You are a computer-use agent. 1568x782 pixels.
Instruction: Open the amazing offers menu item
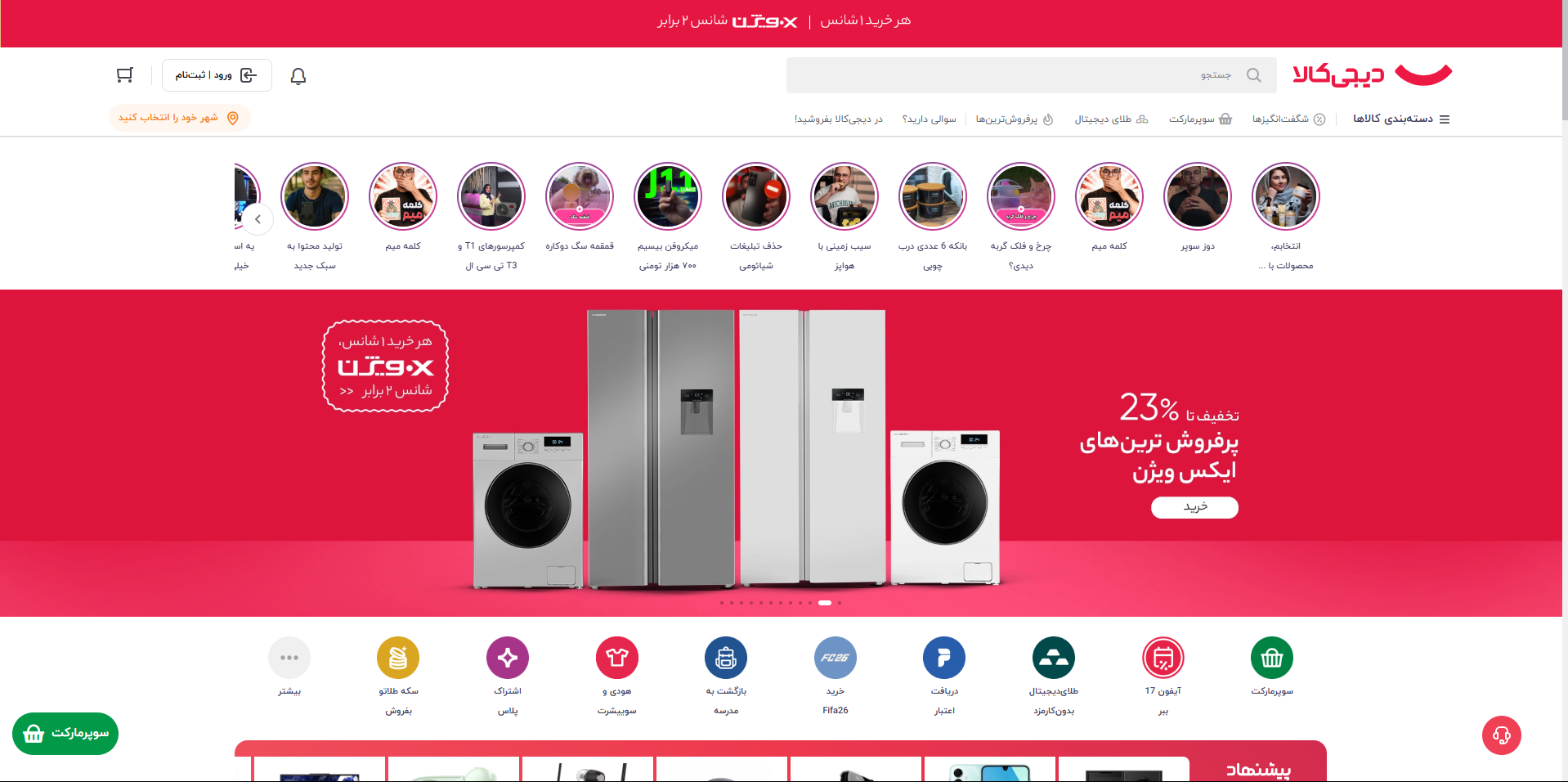coord(1288,119)
